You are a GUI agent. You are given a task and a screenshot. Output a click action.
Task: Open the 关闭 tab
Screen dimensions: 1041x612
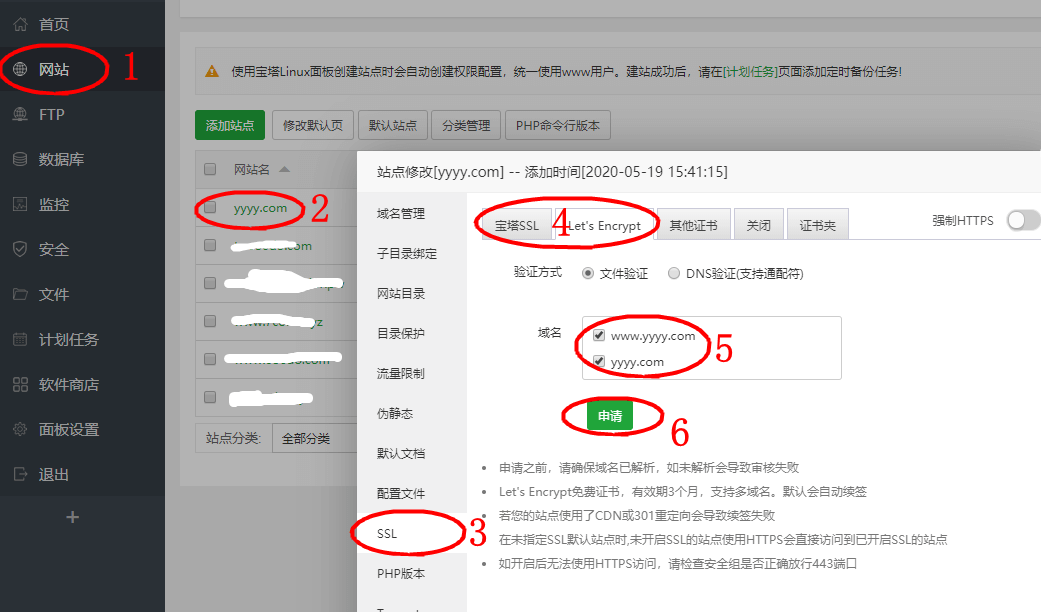point(758,225)
